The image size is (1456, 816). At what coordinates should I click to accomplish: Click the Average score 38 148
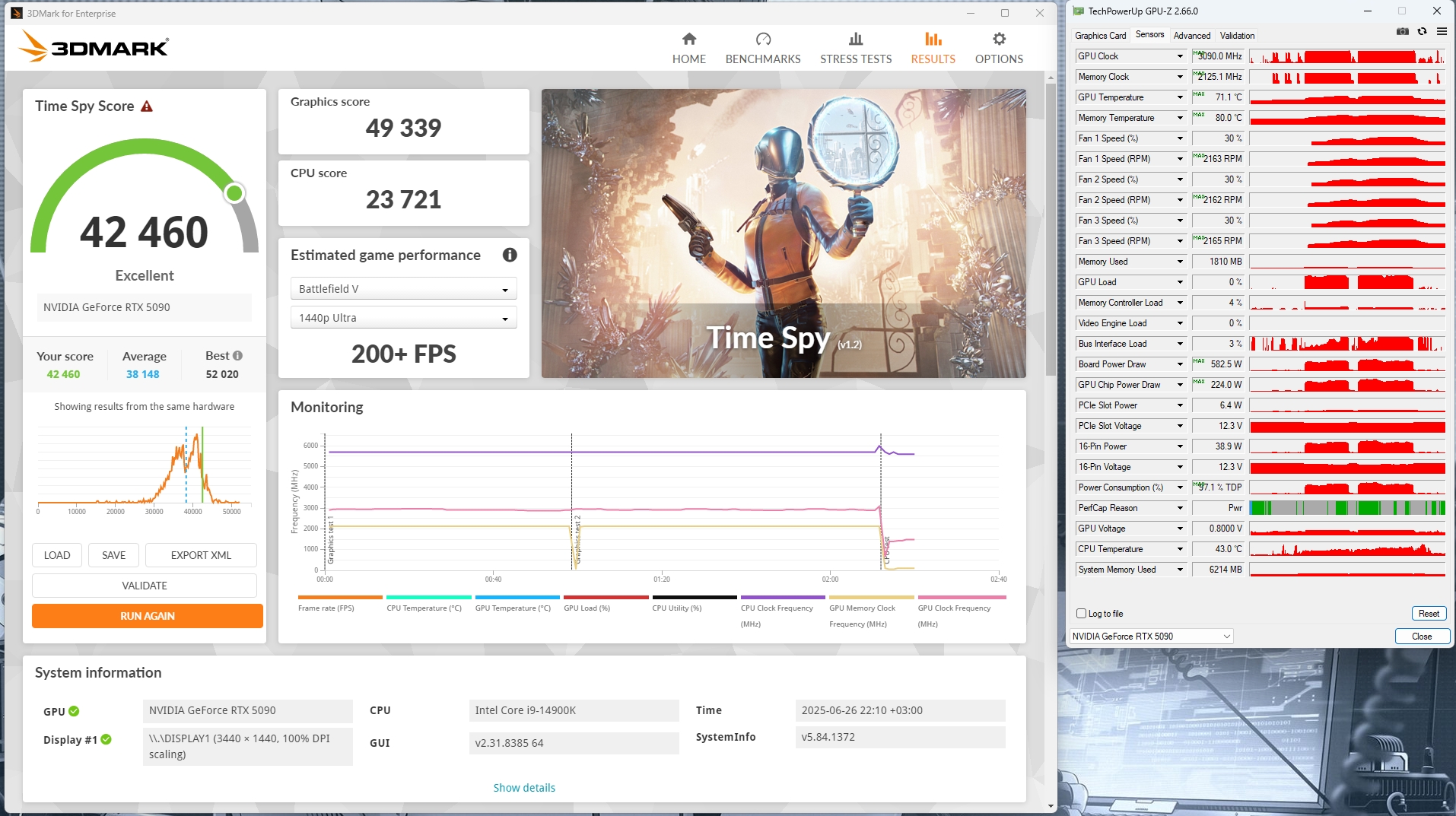(143, 375)
